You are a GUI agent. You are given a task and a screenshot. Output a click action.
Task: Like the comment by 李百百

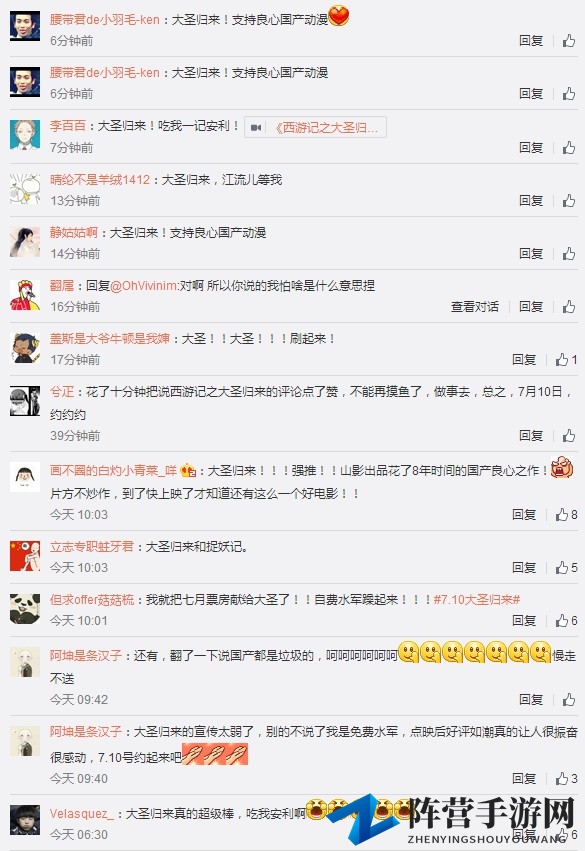pyautogui.click(x=569, y=147)
